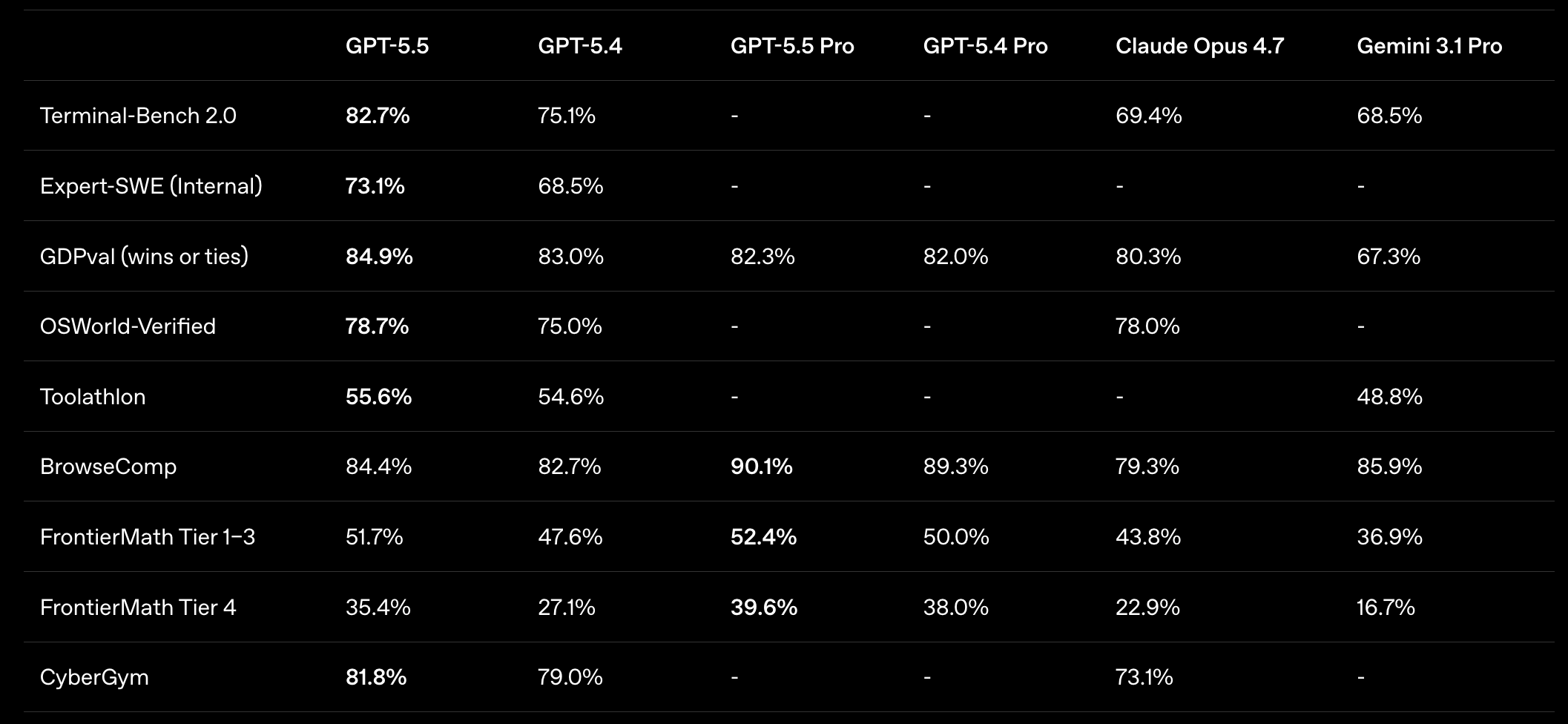Select the GPT-5.5 Pro column header
Image resolution: width=1568 pixels, height=724 pixels.
pyautogui.click(x=792, y=46)
